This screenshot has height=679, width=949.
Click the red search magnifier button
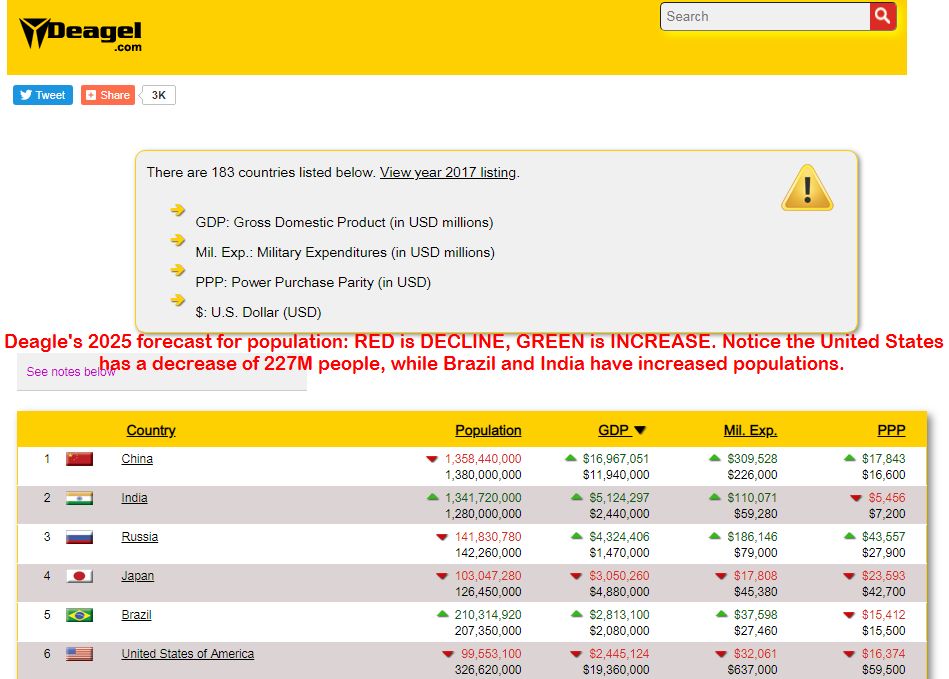(882, 16)
